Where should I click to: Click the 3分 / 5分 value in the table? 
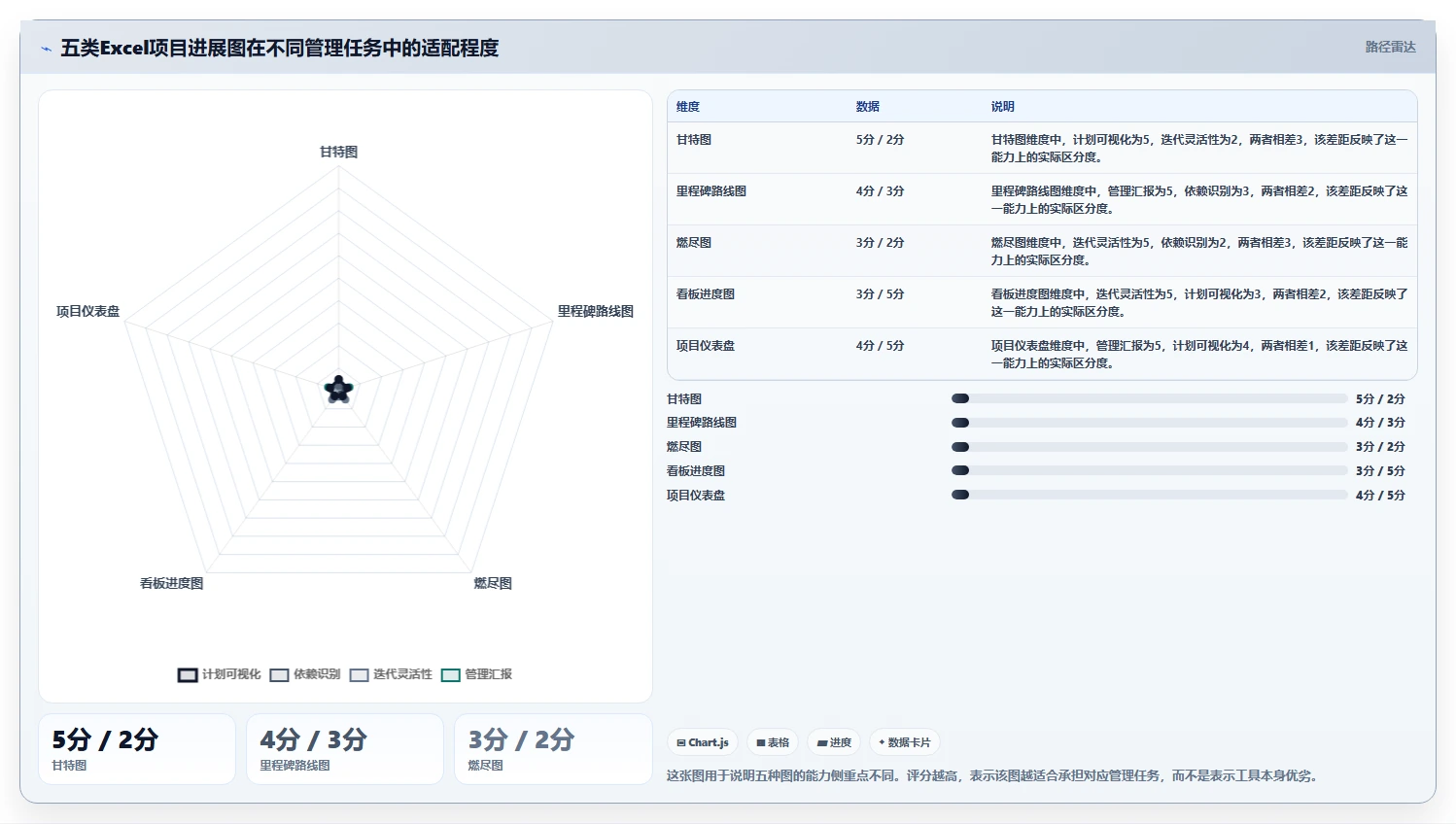click(881, 294)
